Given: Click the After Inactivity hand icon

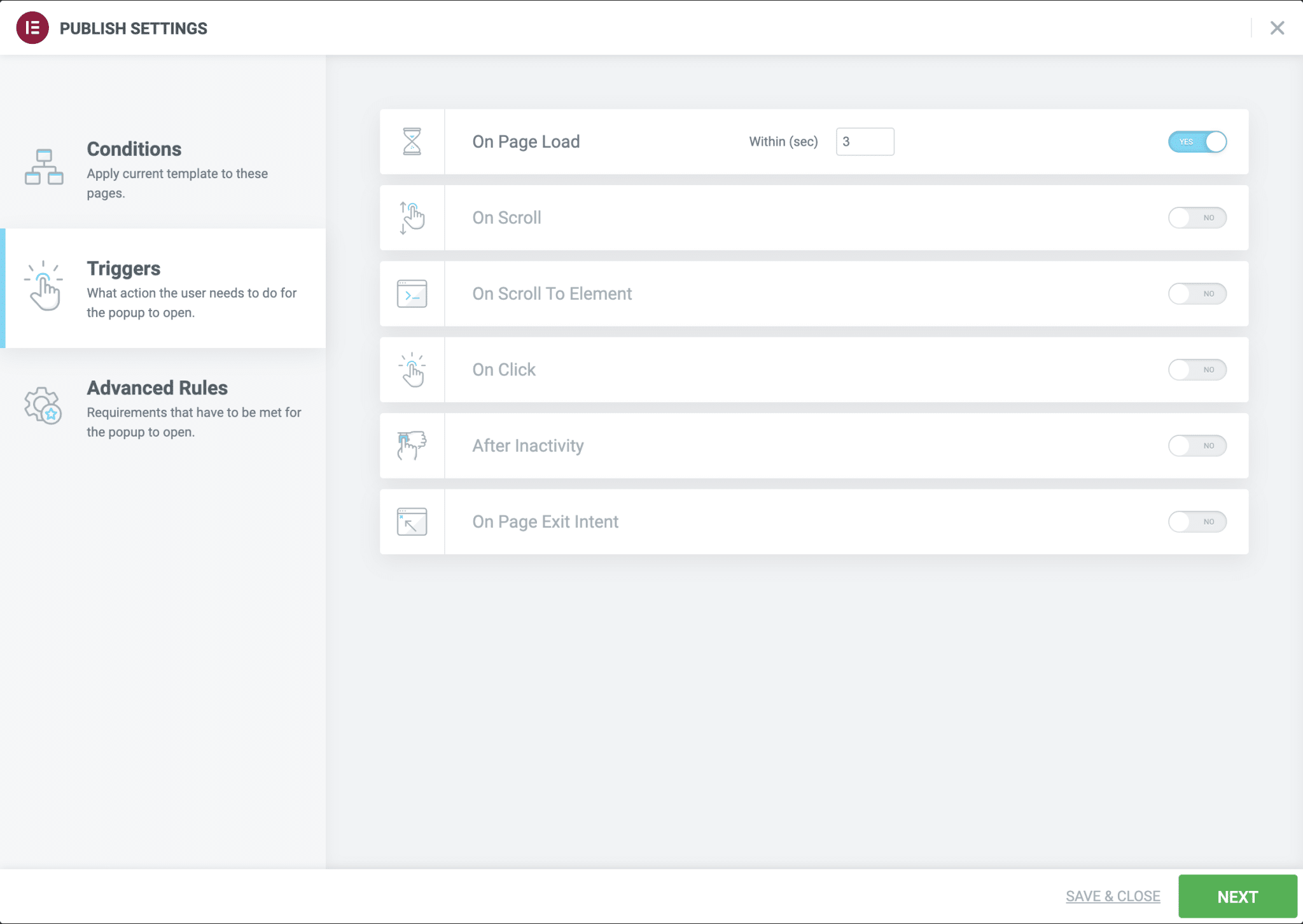Looking at the screenshot, I should tap(412, 445).
